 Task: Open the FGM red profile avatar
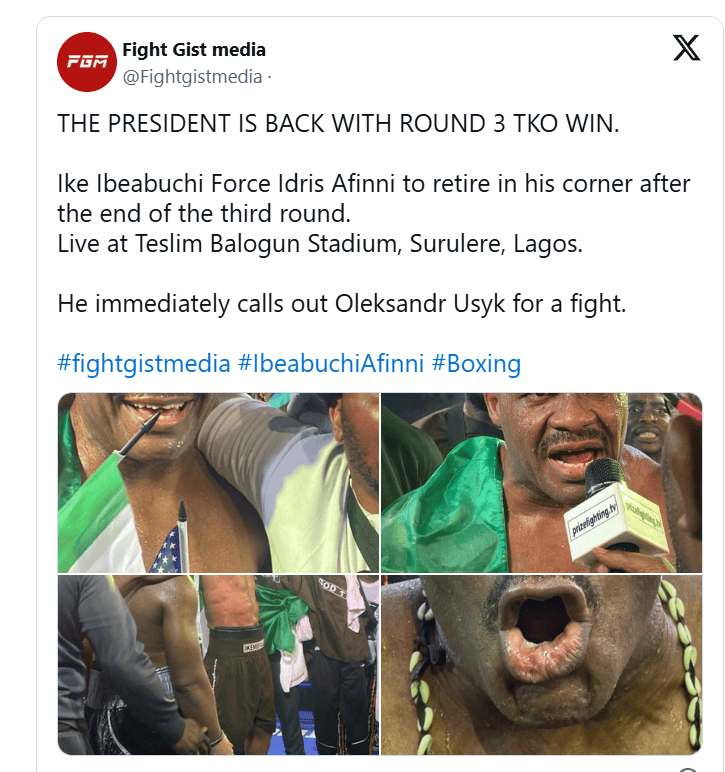click(87, 62)
